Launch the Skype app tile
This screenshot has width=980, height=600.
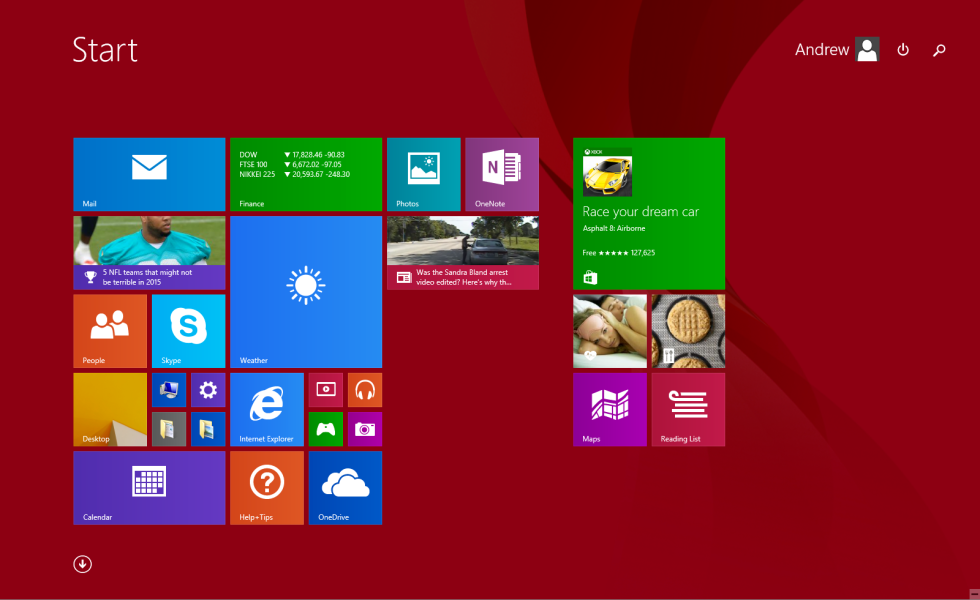(x=188, y=331)
